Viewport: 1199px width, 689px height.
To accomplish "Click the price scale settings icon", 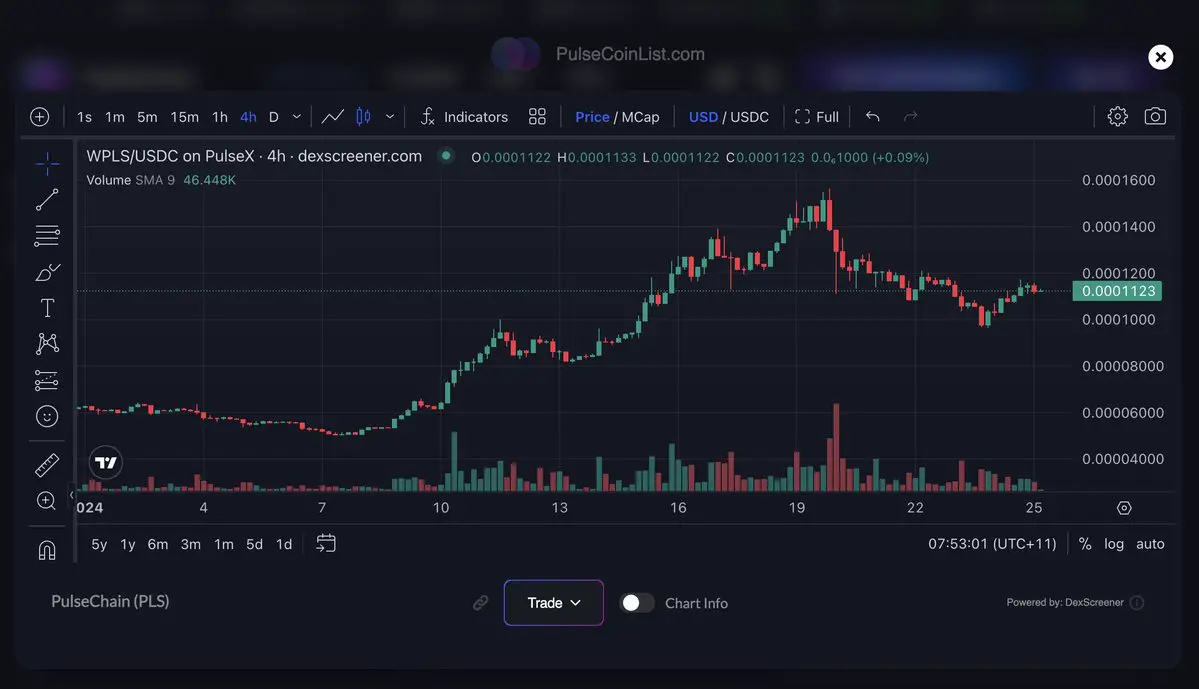I will coord(1123,508).
